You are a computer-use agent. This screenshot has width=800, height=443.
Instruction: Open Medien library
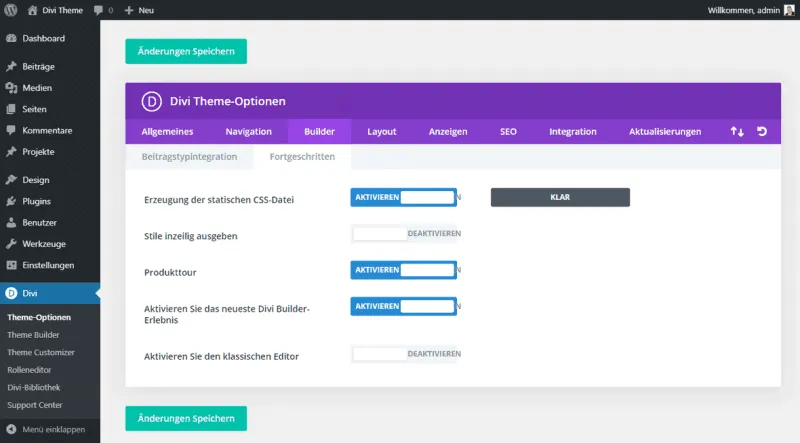[x=50, y=88]
